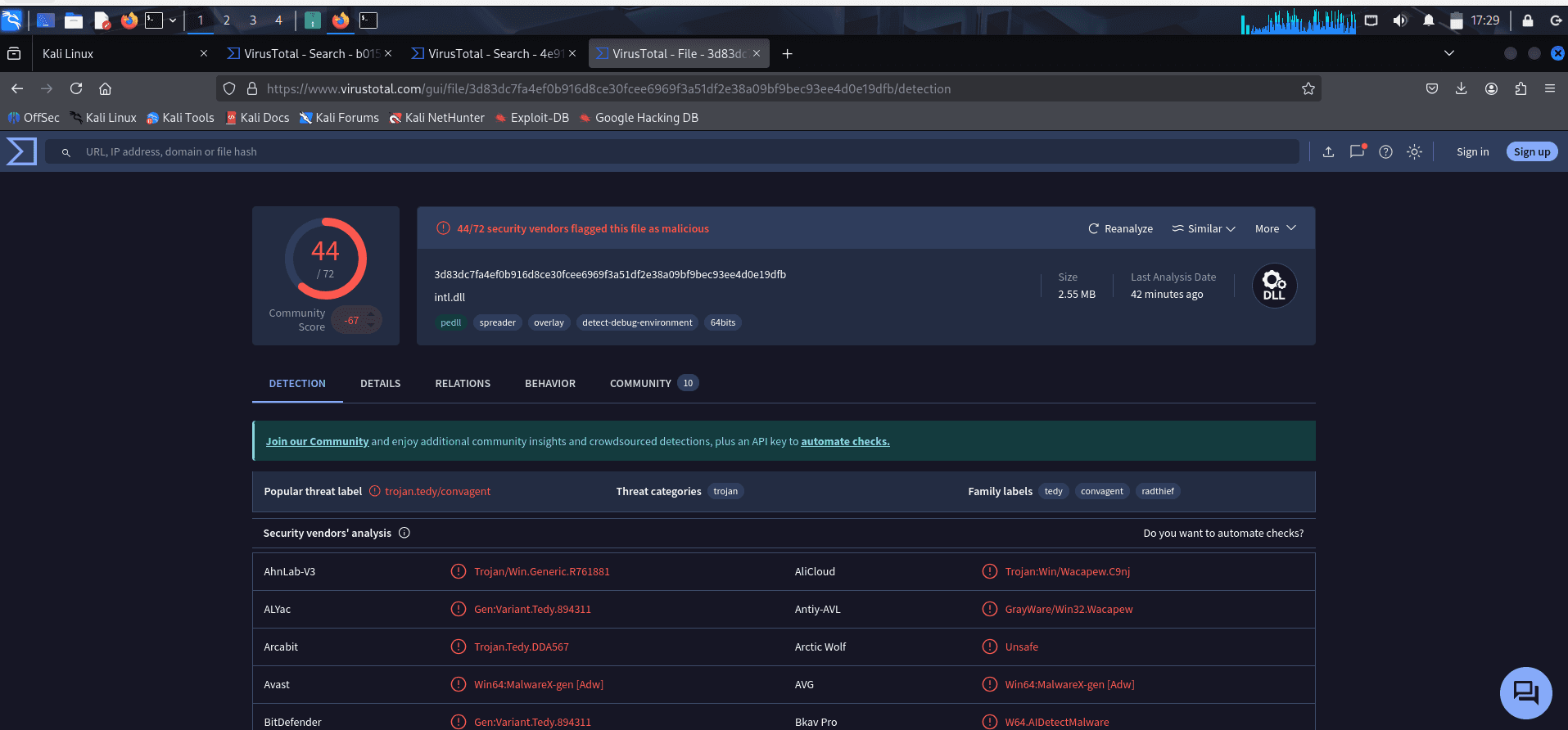
Task: Expand the Similar dropdown
Action: coord(1204,228)
